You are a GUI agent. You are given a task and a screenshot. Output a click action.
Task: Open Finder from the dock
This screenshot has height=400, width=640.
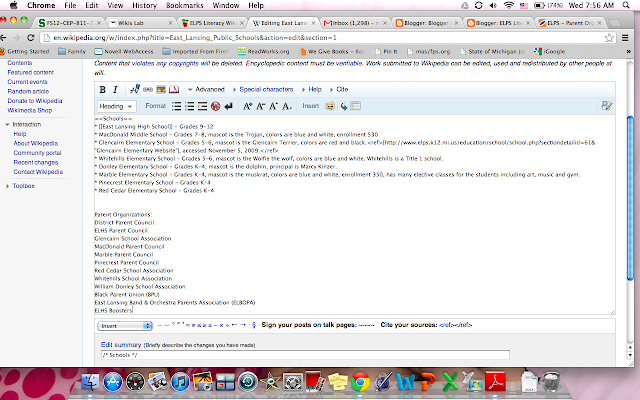click(90, 383)
